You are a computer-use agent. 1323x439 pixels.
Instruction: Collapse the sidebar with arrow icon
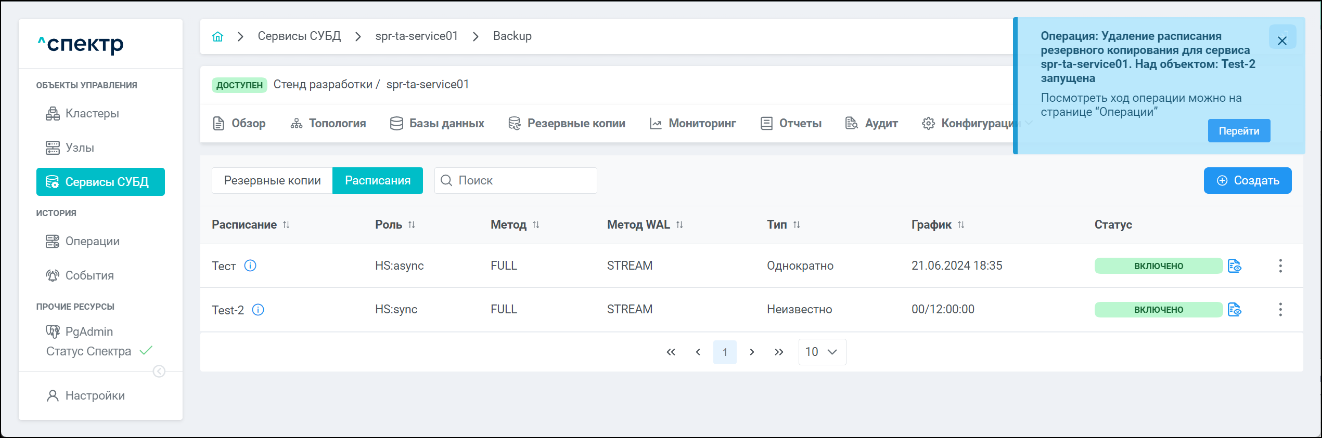[158, 371]
